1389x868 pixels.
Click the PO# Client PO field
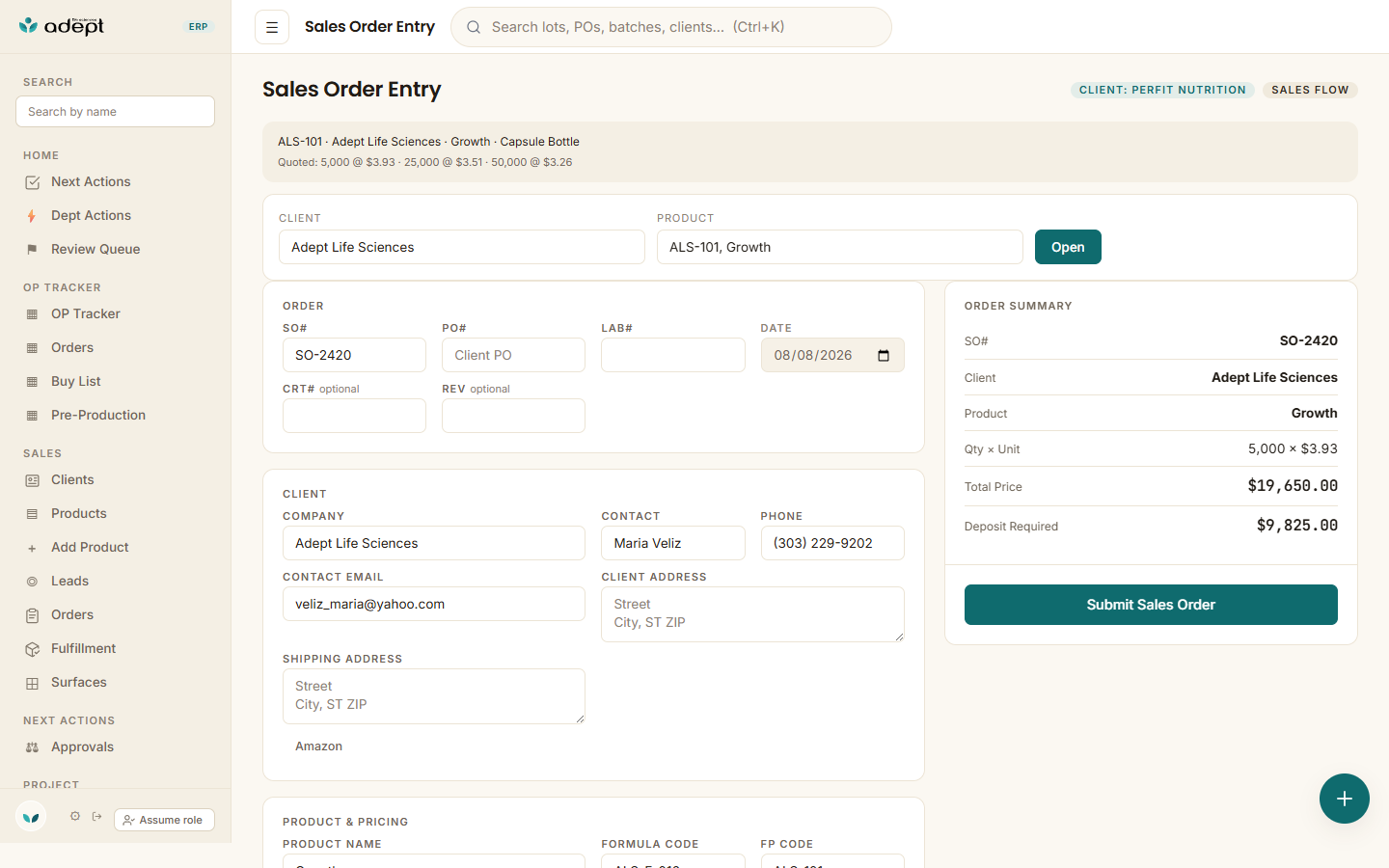[x=513, y=355]
